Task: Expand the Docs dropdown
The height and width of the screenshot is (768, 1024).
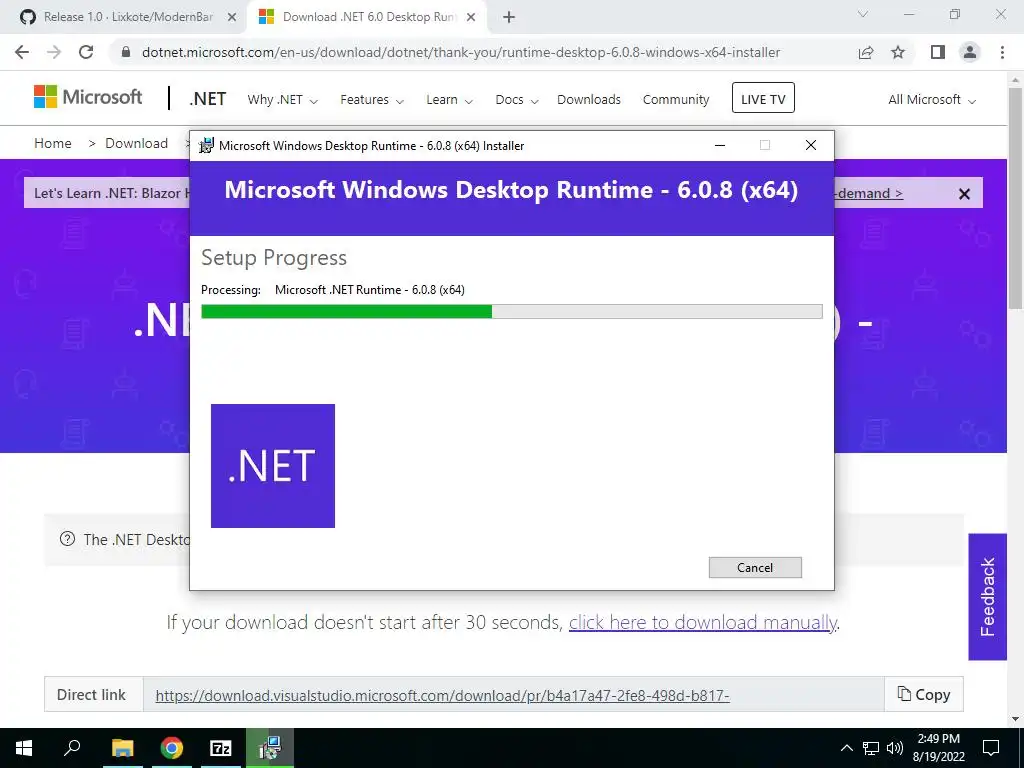Action: pos(517,100)
